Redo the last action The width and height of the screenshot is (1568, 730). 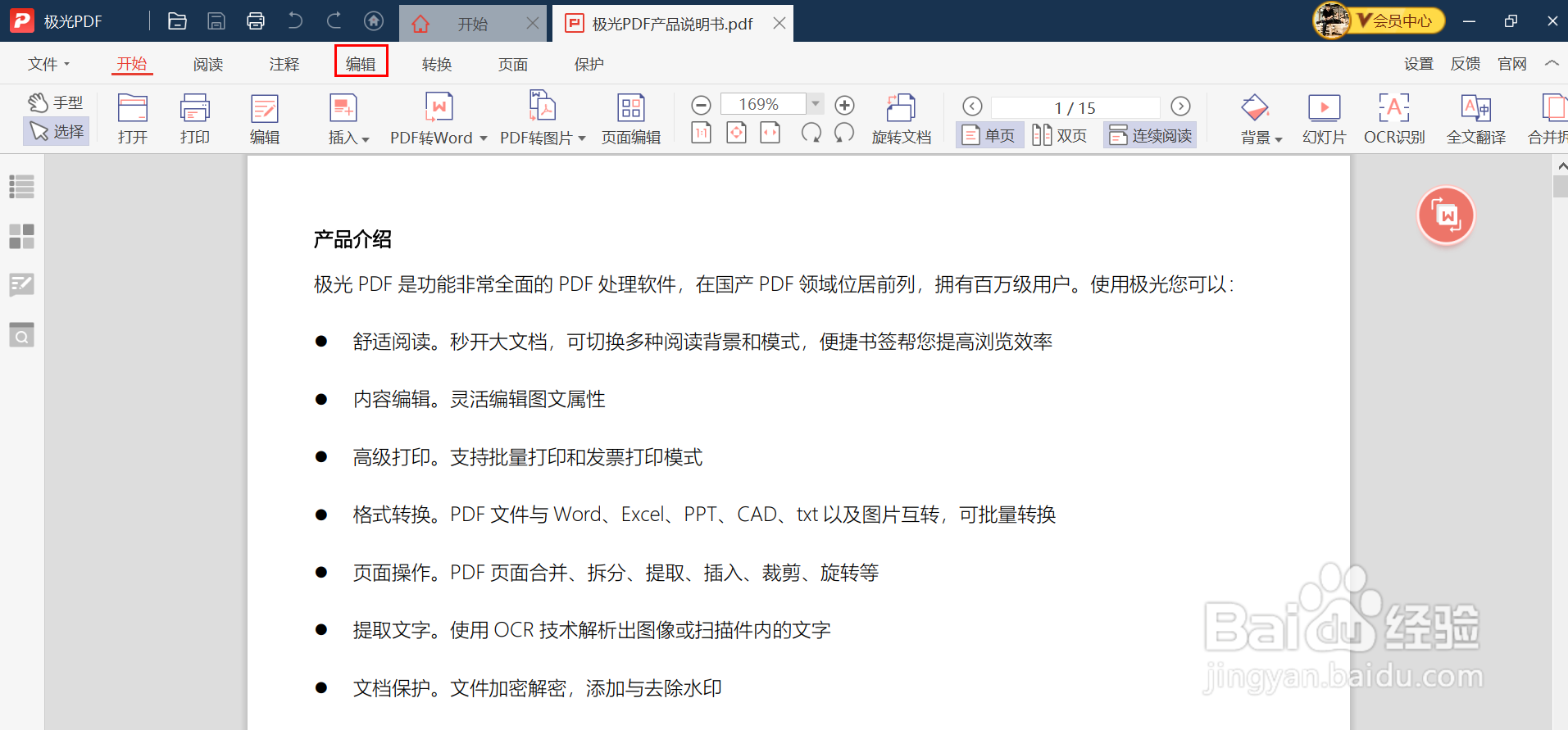pos(334,21)
